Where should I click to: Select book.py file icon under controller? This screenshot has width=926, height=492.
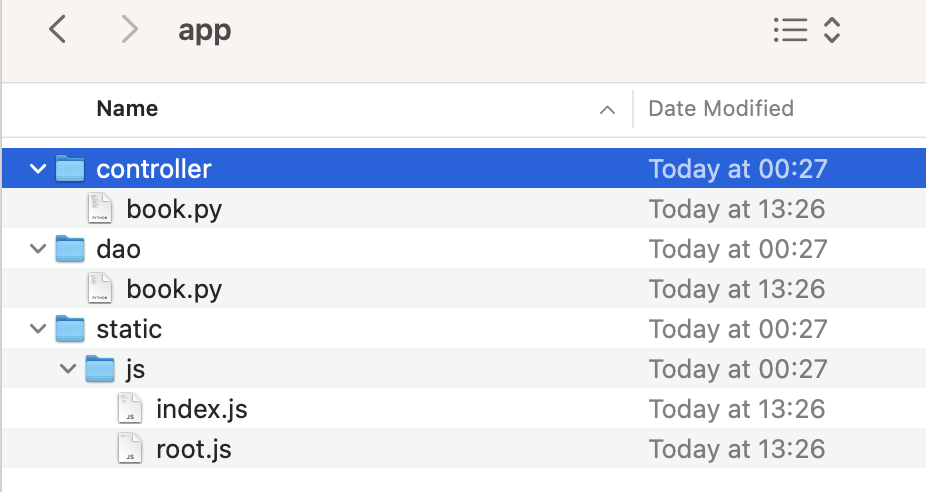pos(100,208)
